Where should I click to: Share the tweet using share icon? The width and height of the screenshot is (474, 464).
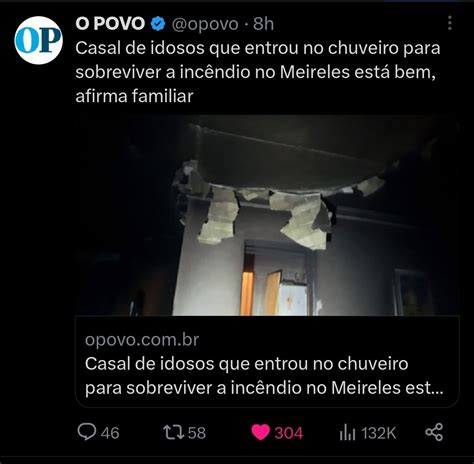434,432
